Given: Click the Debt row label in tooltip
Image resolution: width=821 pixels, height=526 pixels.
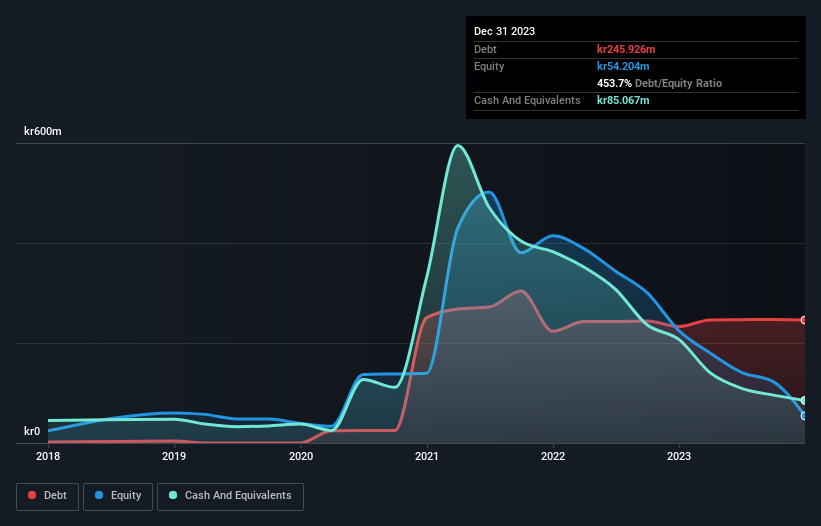Looking at the screenshot, I should coord(485,49).
